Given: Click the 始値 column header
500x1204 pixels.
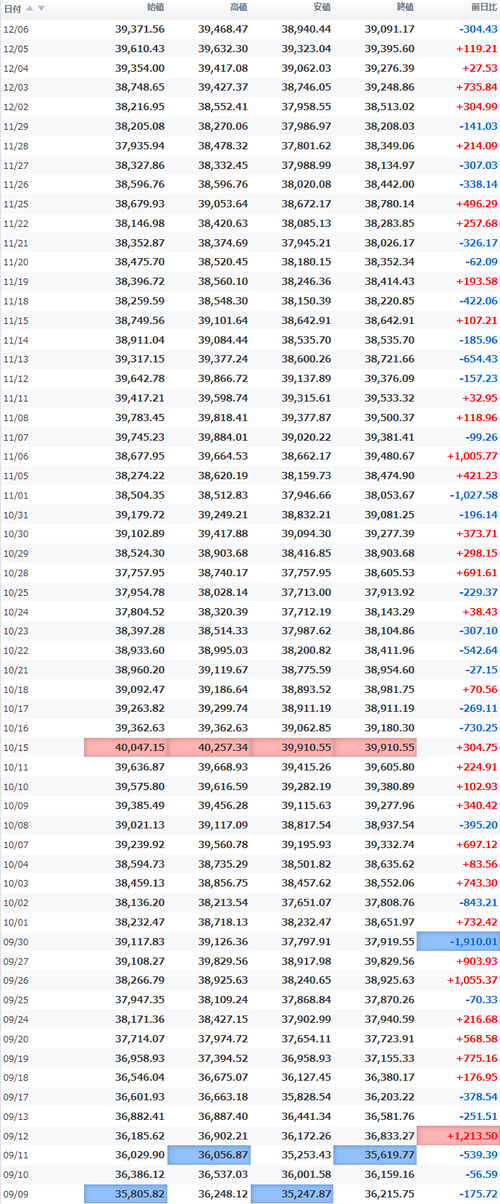Looking at the screenshot, I should click(x=155, y=8).
